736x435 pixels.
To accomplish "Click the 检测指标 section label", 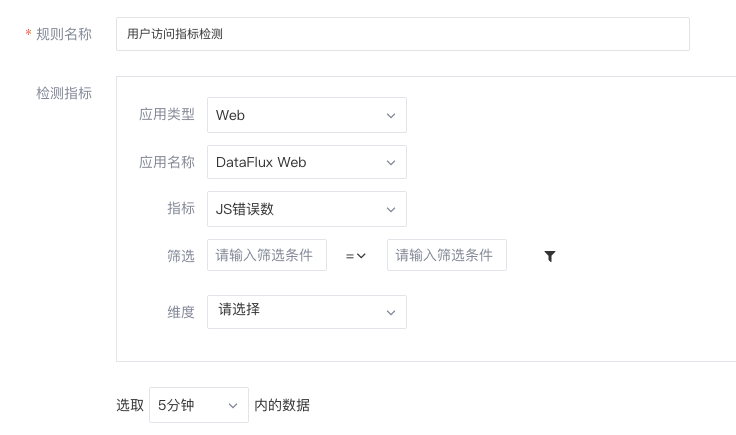I will click(x=64, y=93).
